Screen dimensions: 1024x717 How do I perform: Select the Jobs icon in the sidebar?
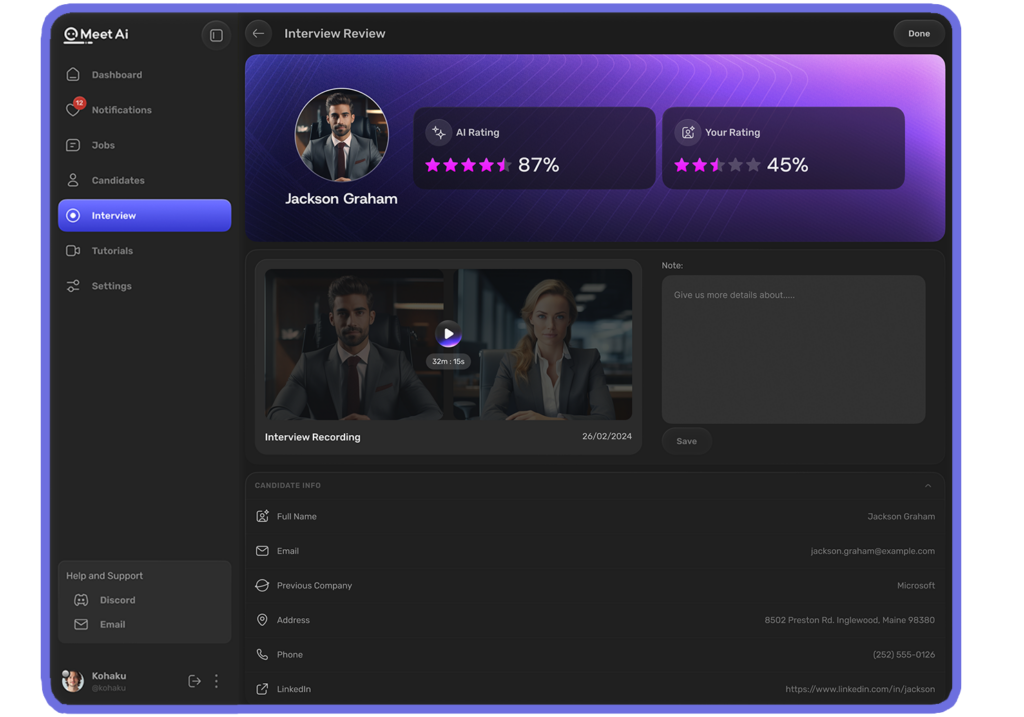(71, 144)
